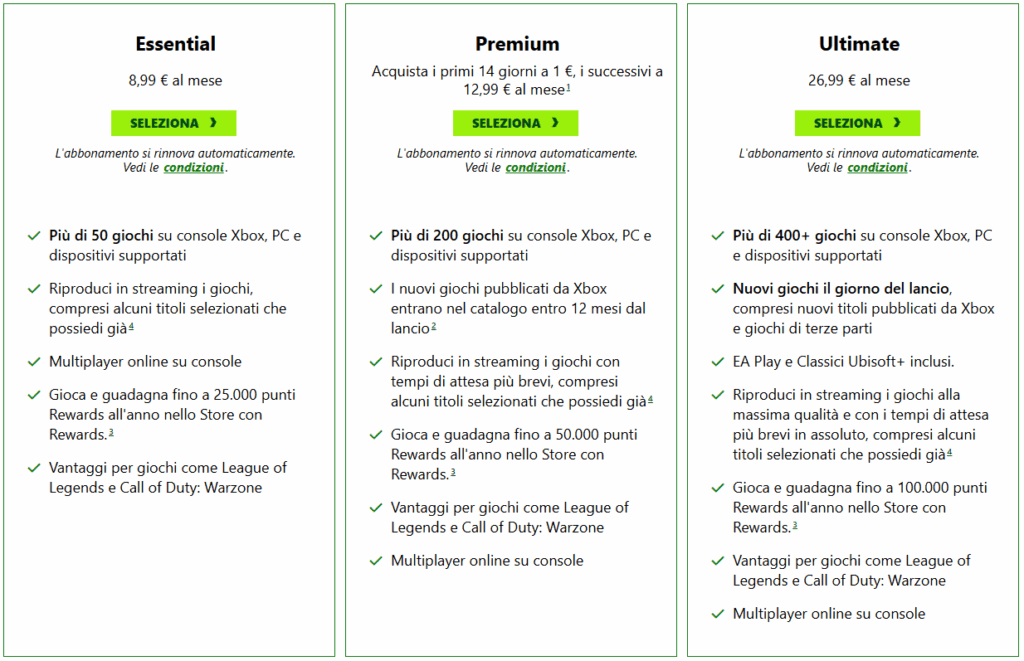Click footnote 4 in Premium streaming feature

(650, 400)
